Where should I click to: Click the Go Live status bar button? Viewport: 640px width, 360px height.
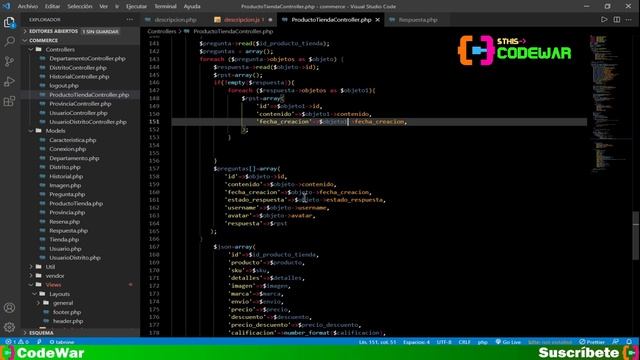508,342
